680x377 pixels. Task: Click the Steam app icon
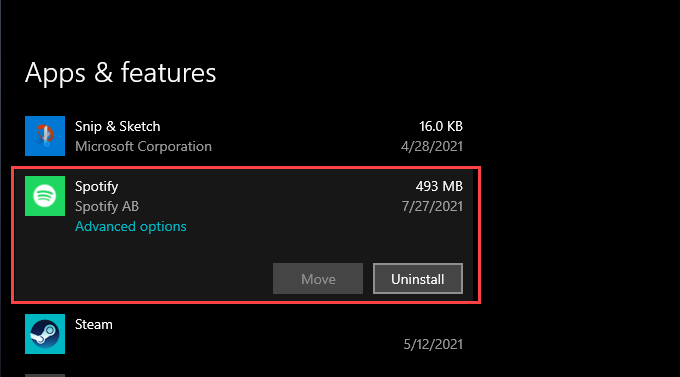[x=45, y=334]
